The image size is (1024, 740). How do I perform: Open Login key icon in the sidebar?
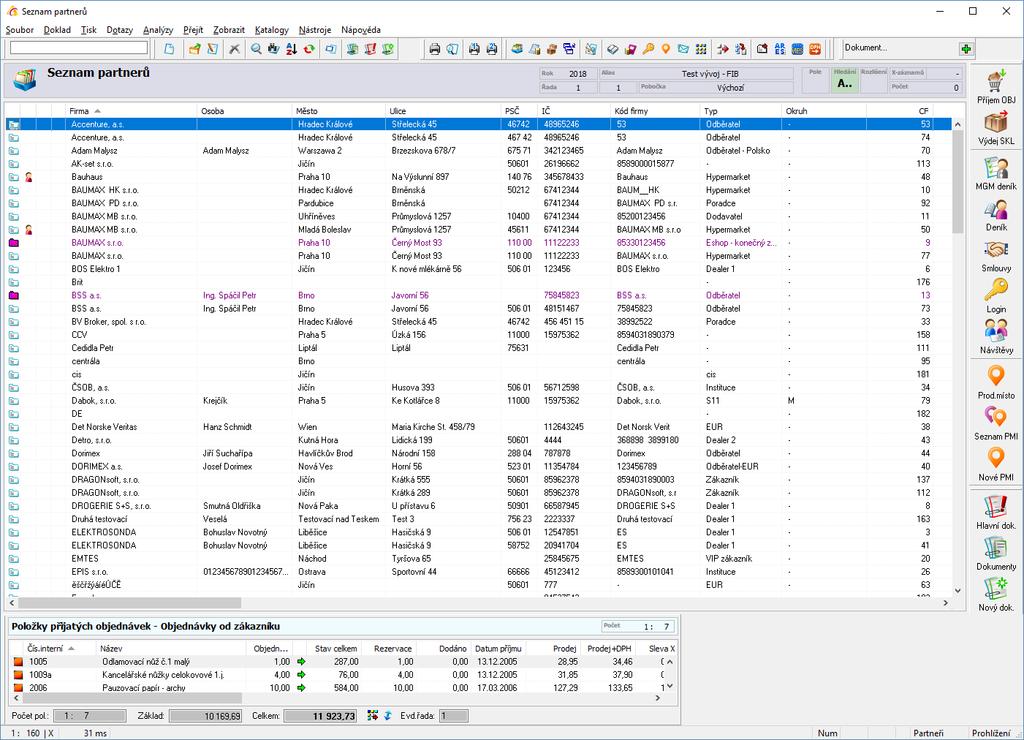tap(996, 297)
